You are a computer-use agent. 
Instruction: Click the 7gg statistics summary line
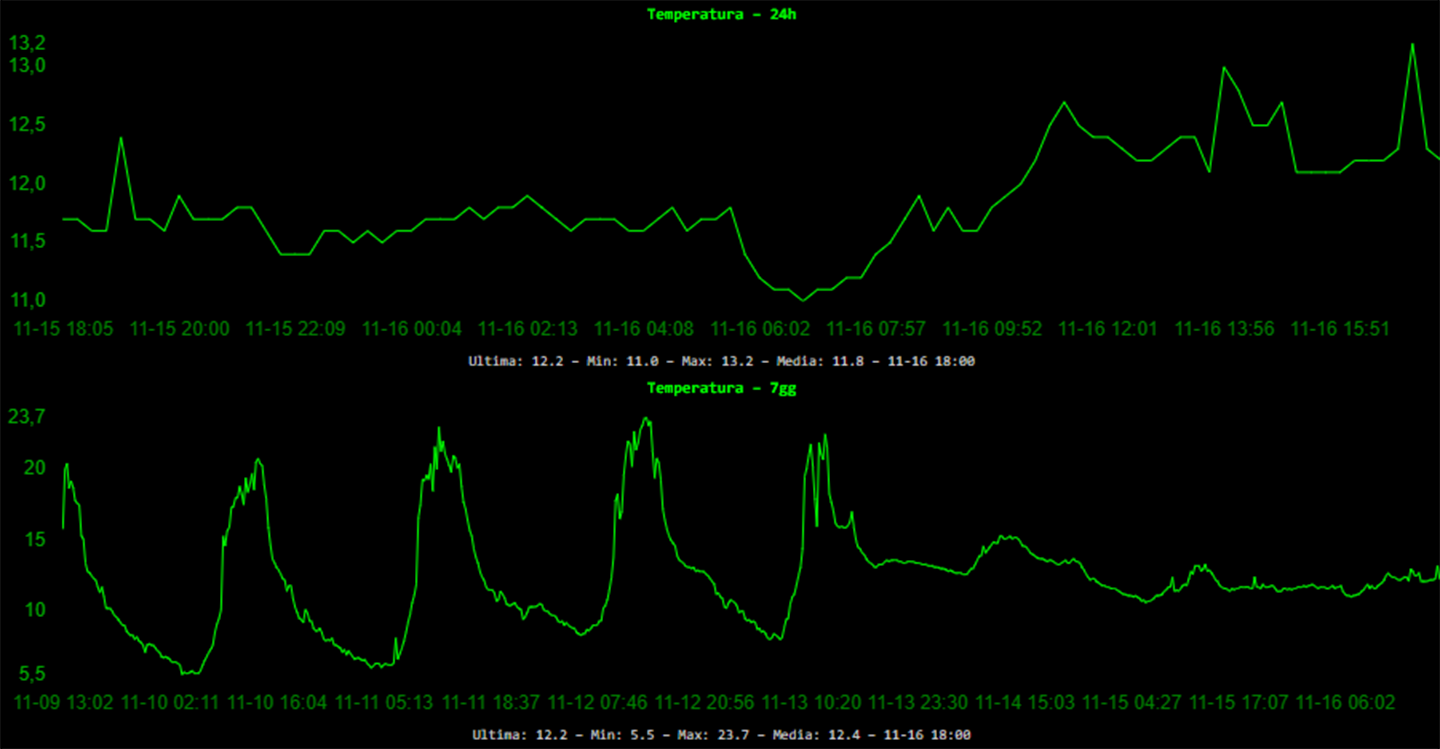click(721, 735)
